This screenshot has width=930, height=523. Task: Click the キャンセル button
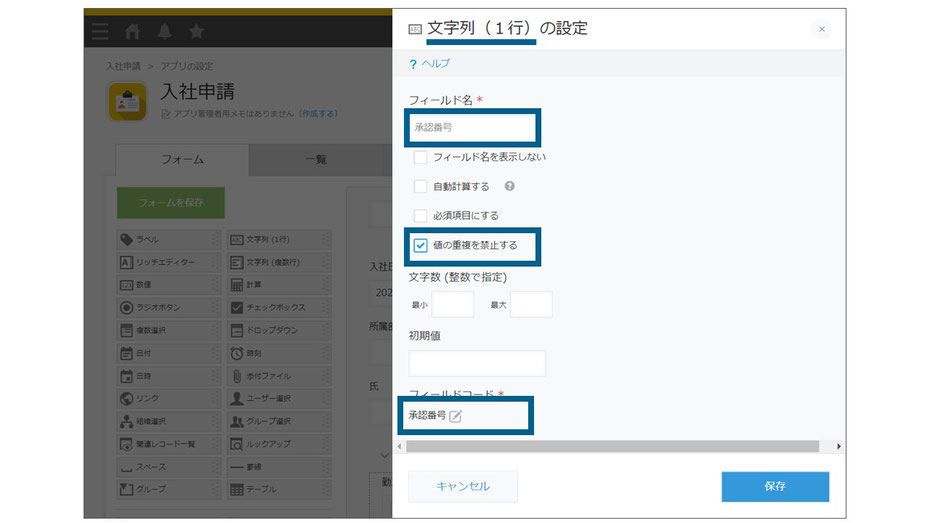tap(463, 486)
